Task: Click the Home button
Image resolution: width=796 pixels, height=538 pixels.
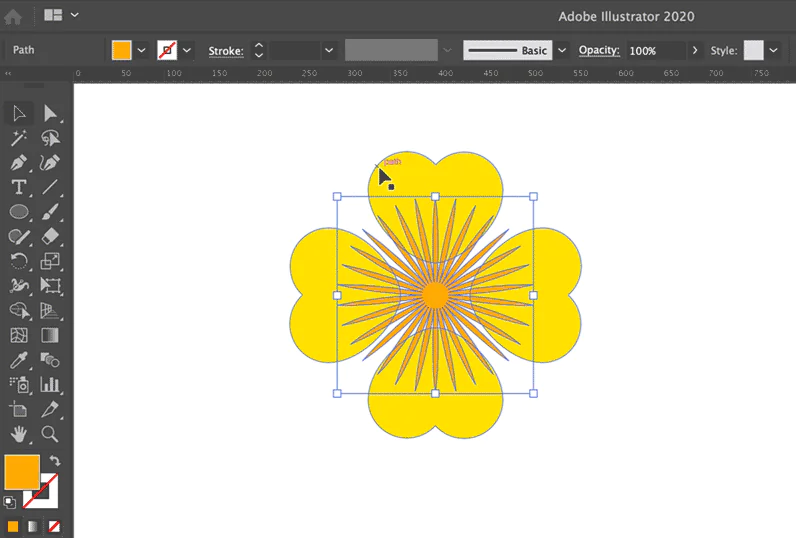Action: pyautogui.click(x=14, y=15)
